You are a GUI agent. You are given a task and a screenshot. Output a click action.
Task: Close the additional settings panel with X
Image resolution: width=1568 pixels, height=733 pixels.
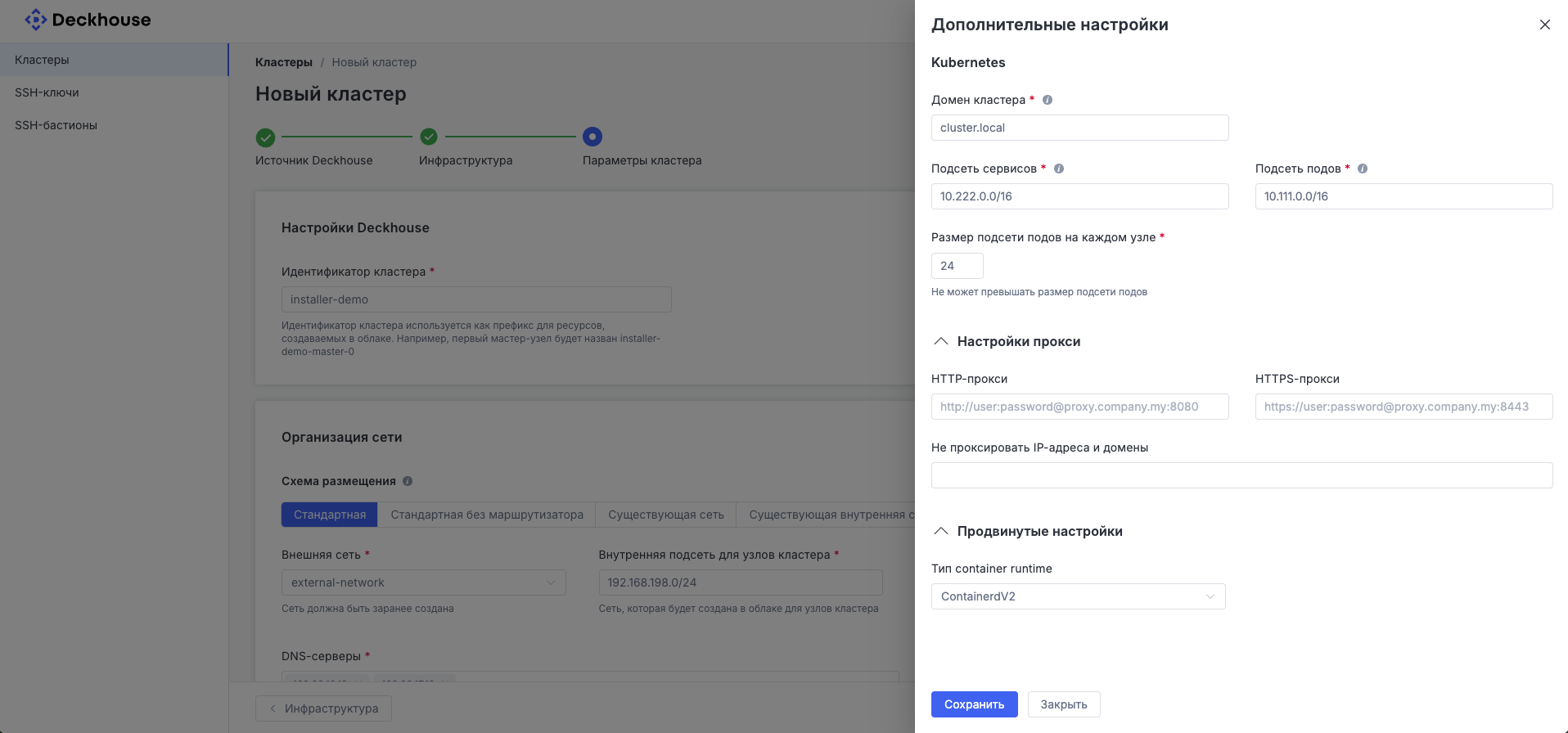tap(1544, 25)
